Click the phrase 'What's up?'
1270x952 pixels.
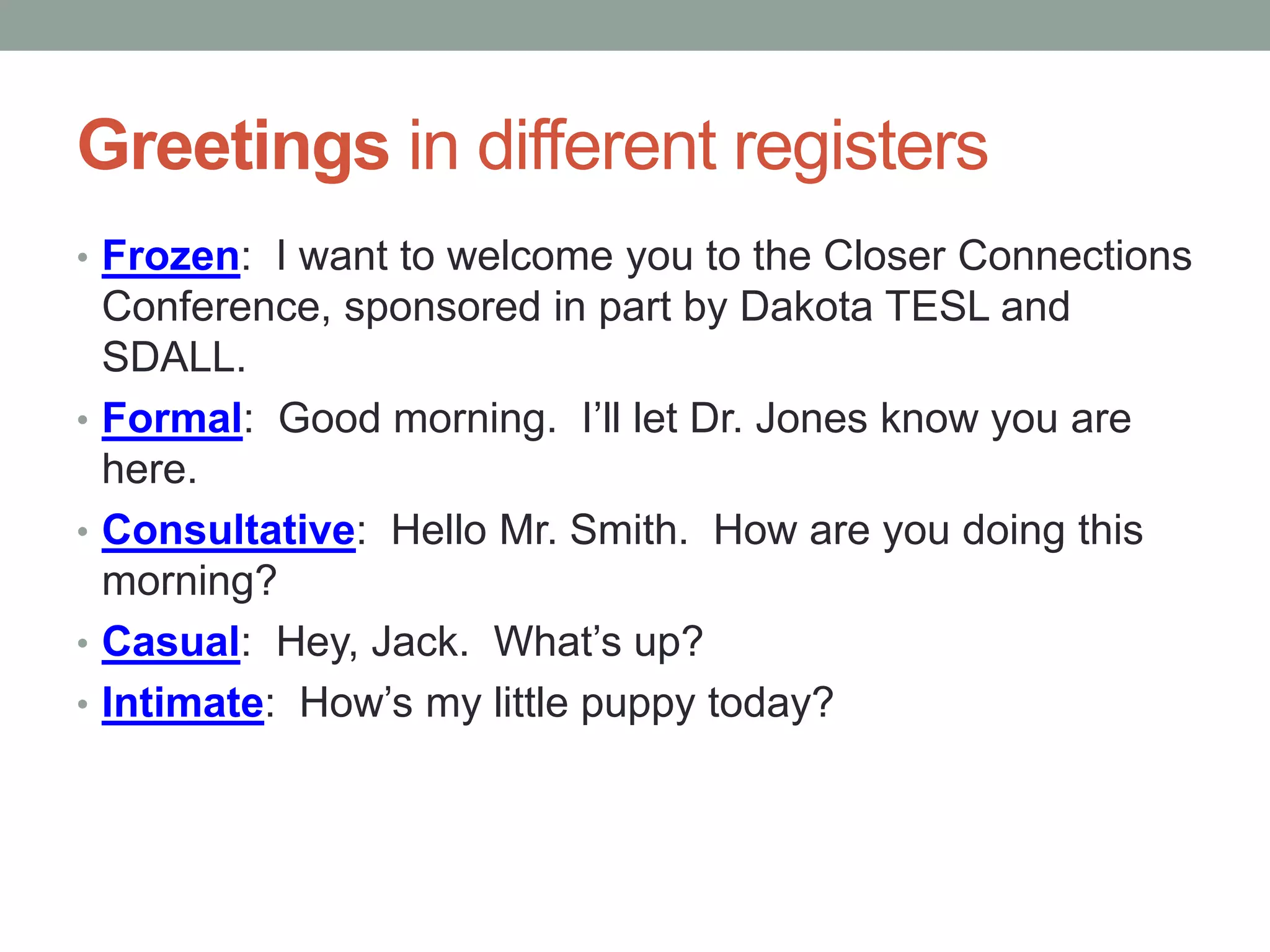coord(598,641)
